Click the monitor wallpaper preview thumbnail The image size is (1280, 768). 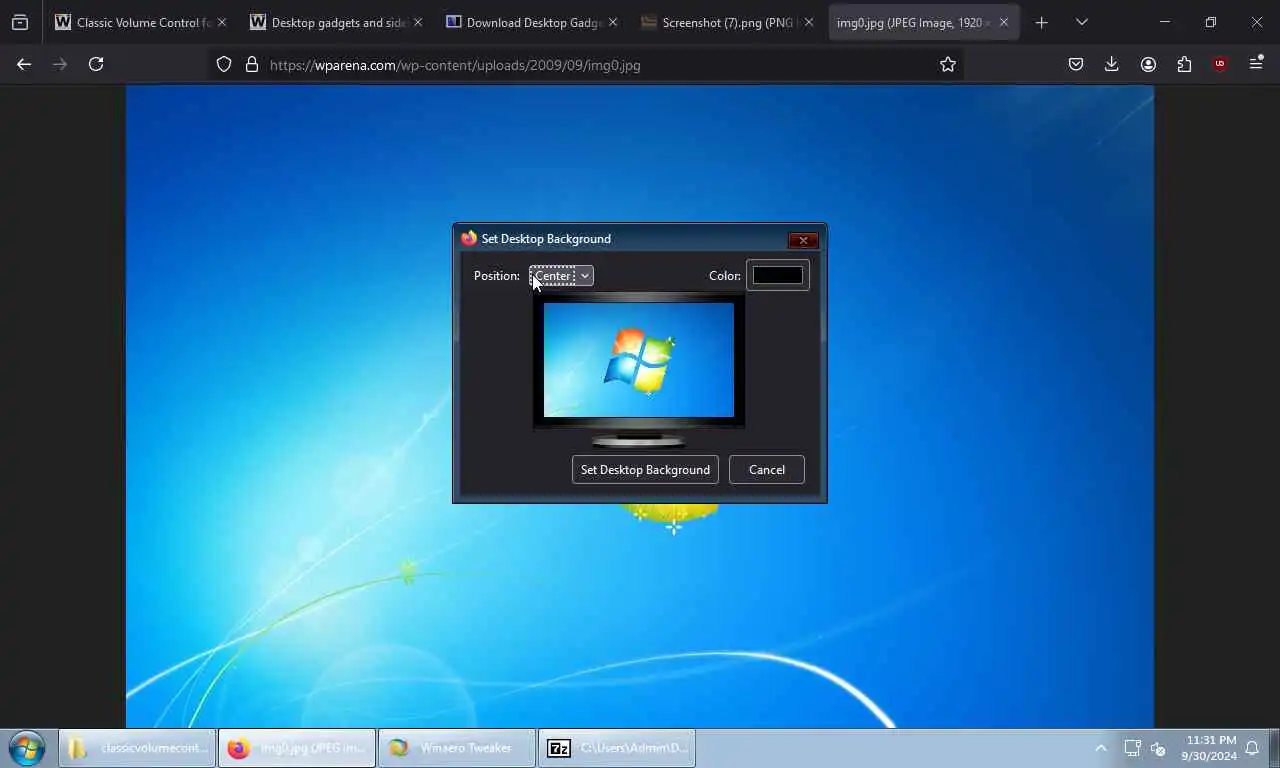[639, 360]
